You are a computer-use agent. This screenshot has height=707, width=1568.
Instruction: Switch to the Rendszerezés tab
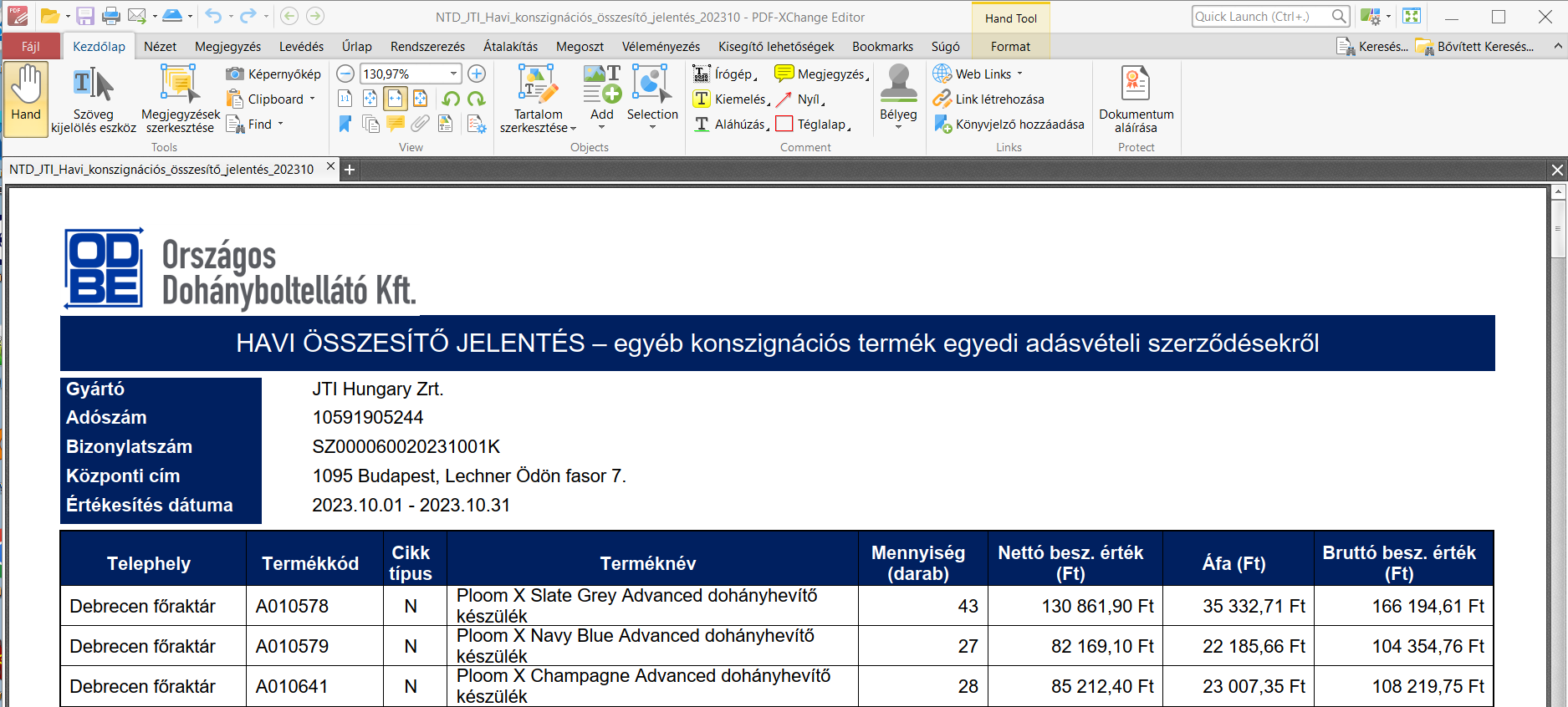point(427,47)
